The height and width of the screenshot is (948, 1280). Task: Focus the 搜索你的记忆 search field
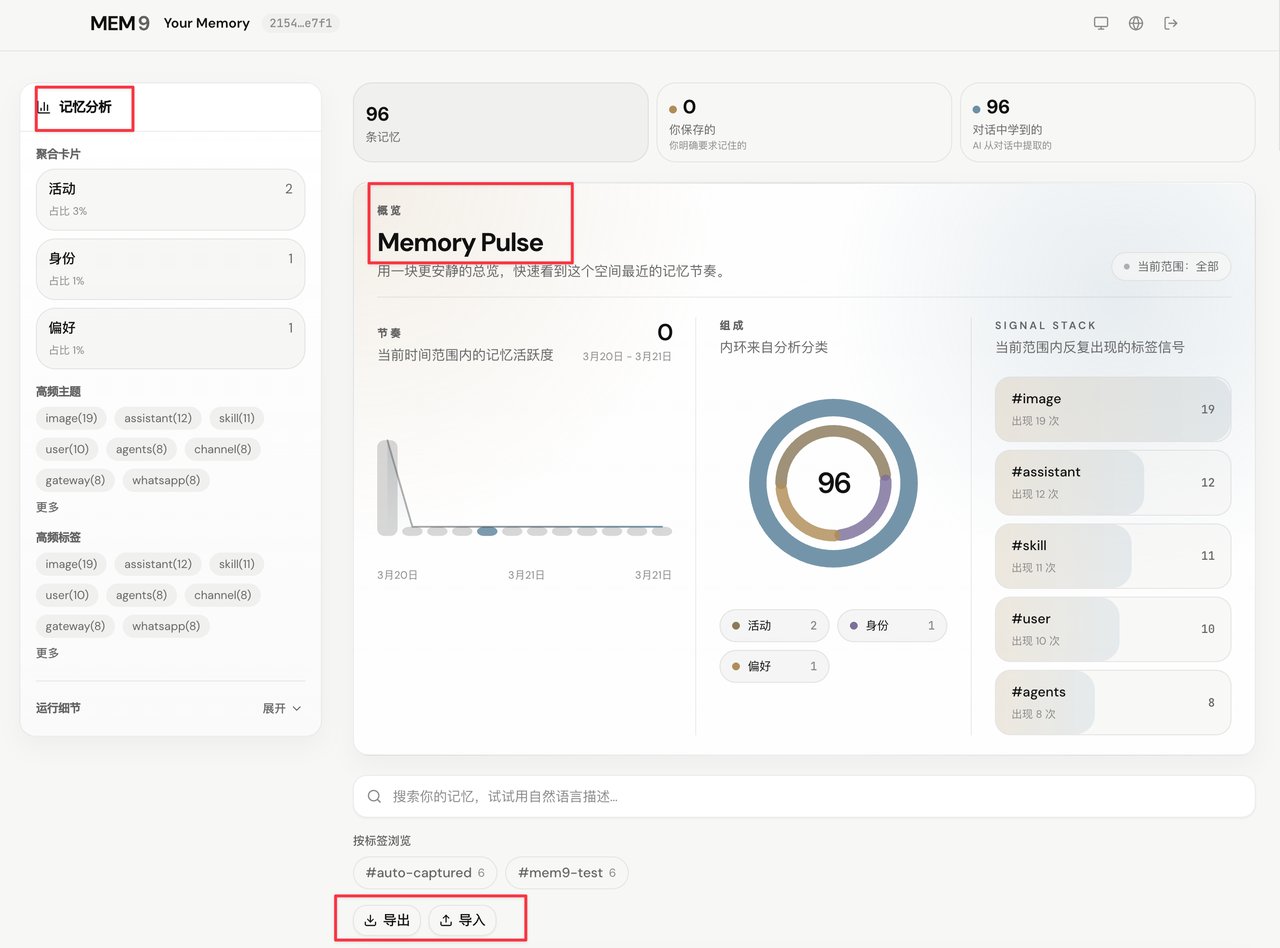[x=804, y=797]
